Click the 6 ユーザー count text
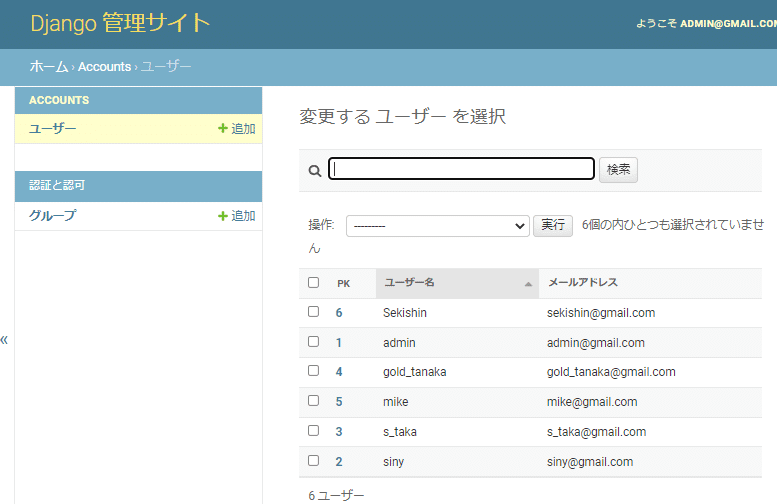The width and height of the screenshot is (777, 504). (x=336, y=496)
